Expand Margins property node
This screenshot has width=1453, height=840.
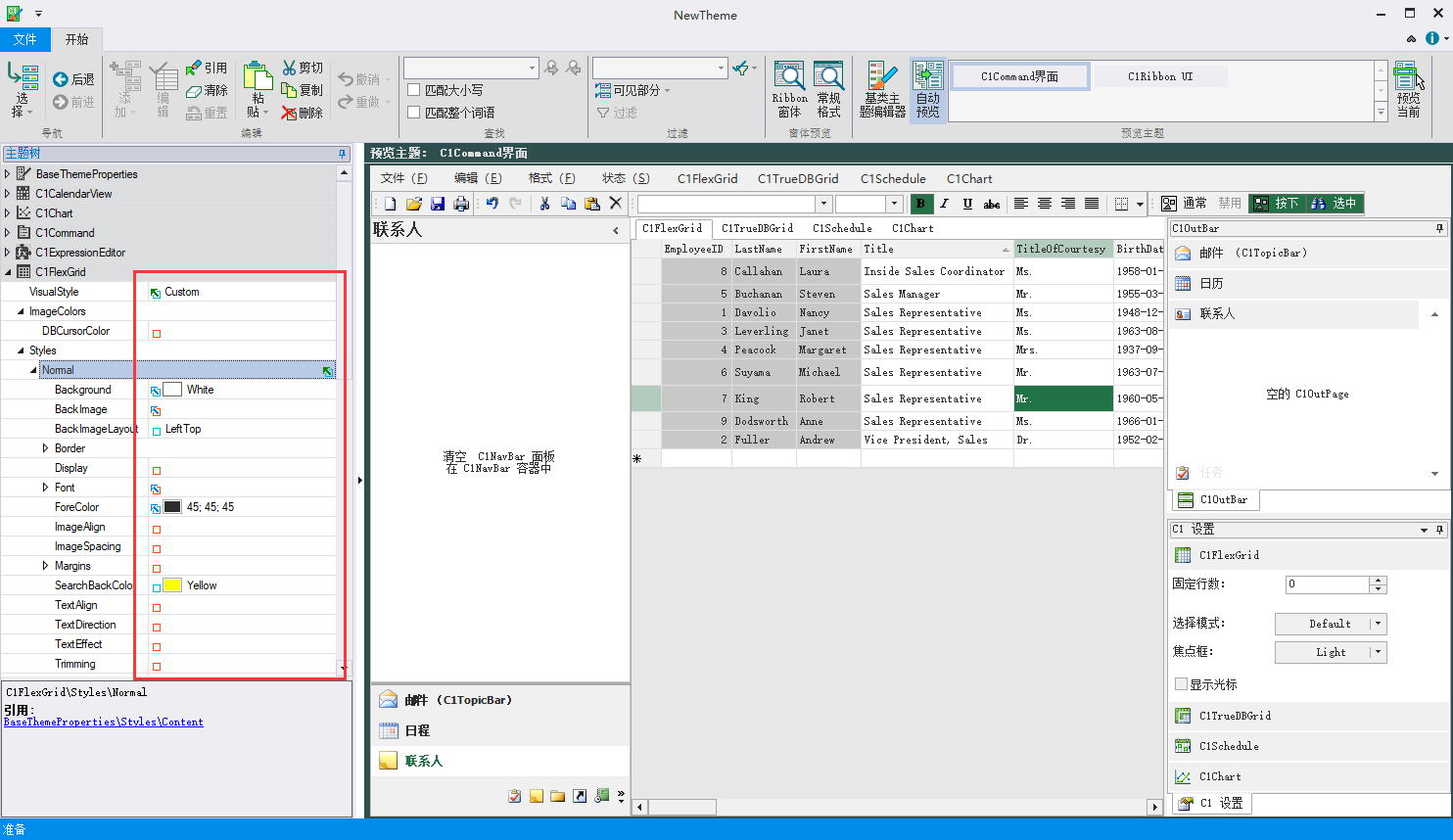[x=45, y=566]
